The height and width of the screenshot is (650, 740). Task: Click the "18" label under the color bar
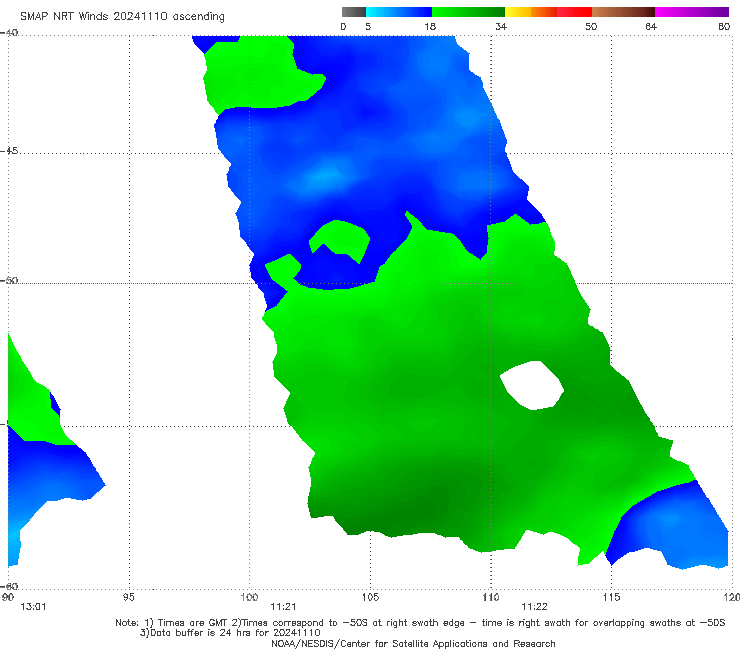[x=430, y=27]
